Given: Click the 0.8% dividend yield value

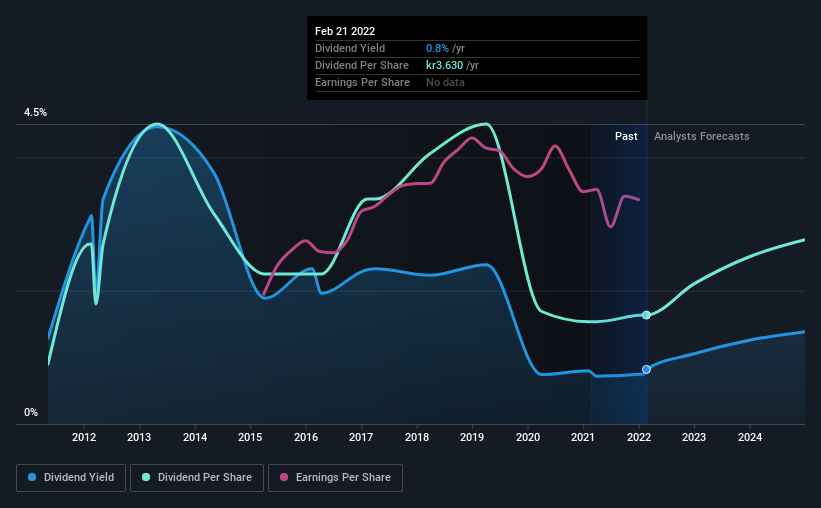Looking at the screenshot, I should (437, 48).
